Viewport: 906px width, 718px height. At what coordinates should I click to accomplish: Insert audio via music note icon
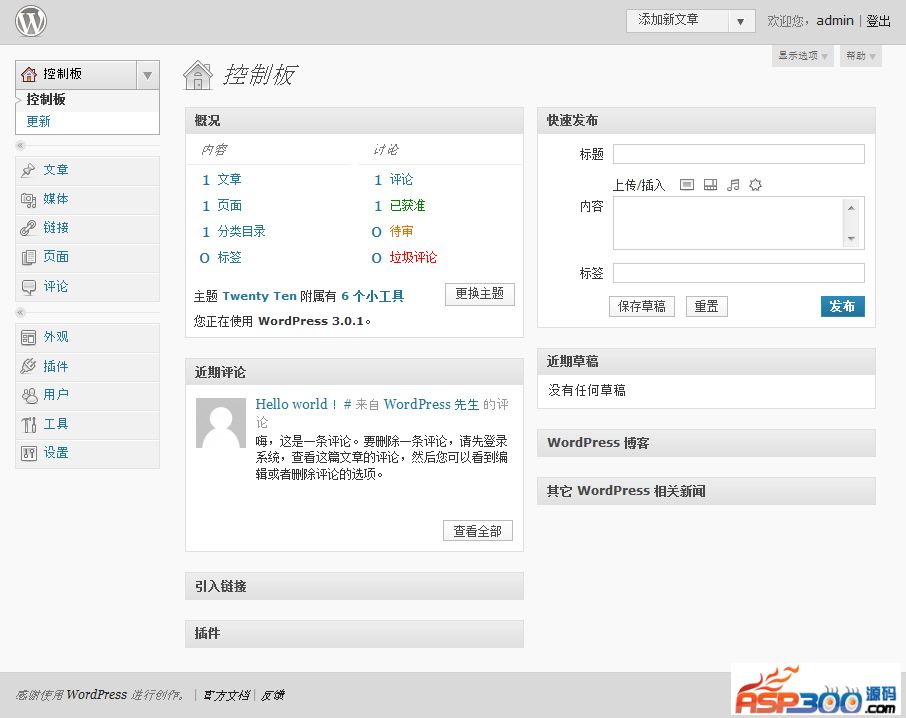[x=733, y=185]
